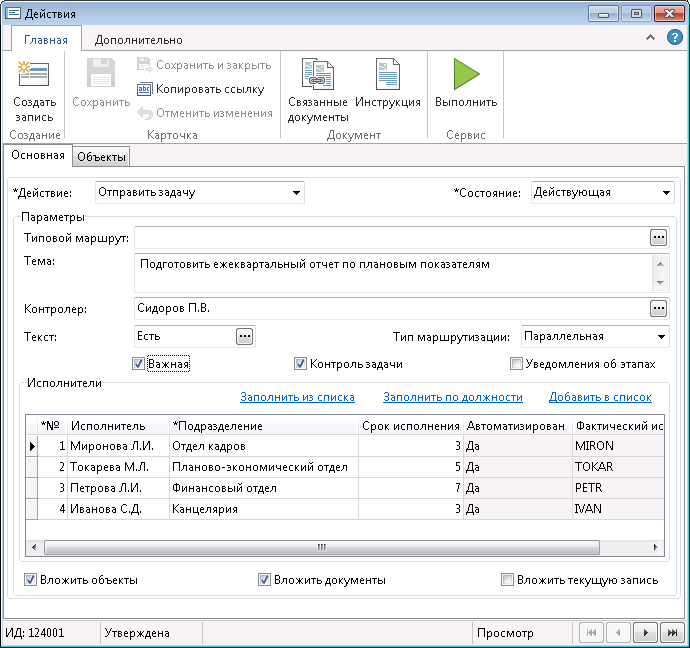Toggle the Важная checkbox
This screenshot has height=648, width=690.
(138, 364)
